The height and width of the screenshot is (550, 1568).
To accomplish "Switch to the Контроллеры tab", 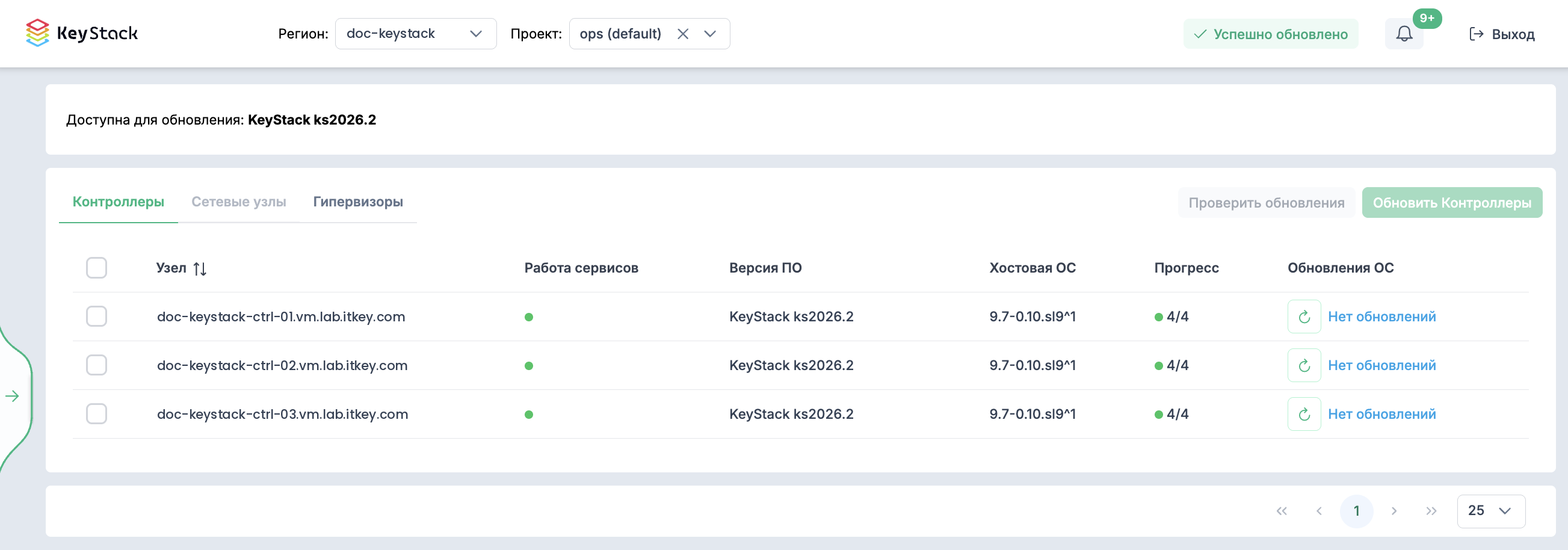I will [118, 202].
